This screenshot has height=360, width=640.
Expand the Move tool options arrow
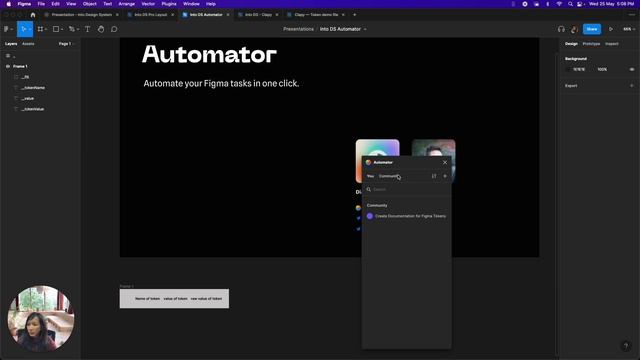tap(30, 29)
